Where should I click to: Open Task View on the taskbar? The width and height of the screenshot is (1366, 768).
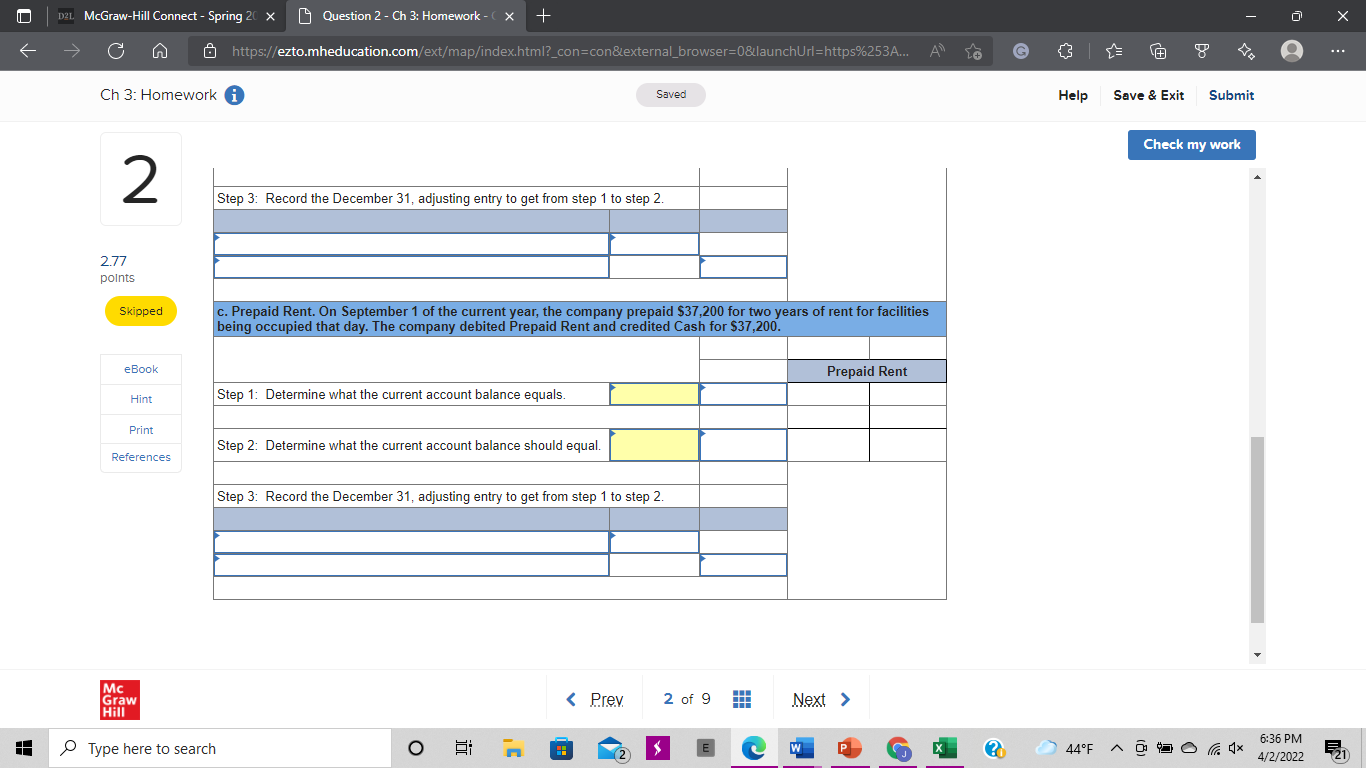point(464,748)
